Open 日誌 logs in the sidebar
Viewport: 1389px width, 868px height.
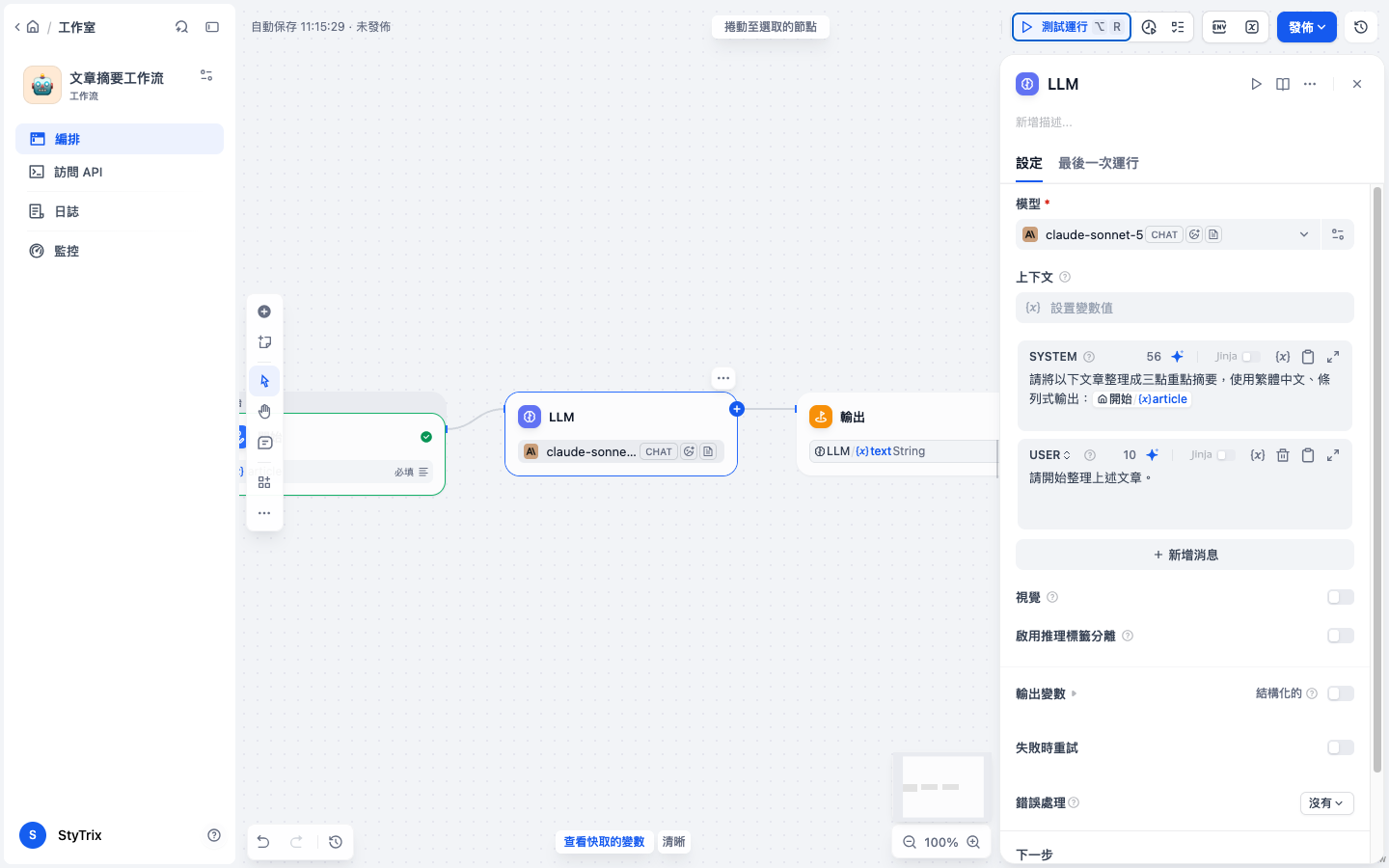[x=120, y=211]
